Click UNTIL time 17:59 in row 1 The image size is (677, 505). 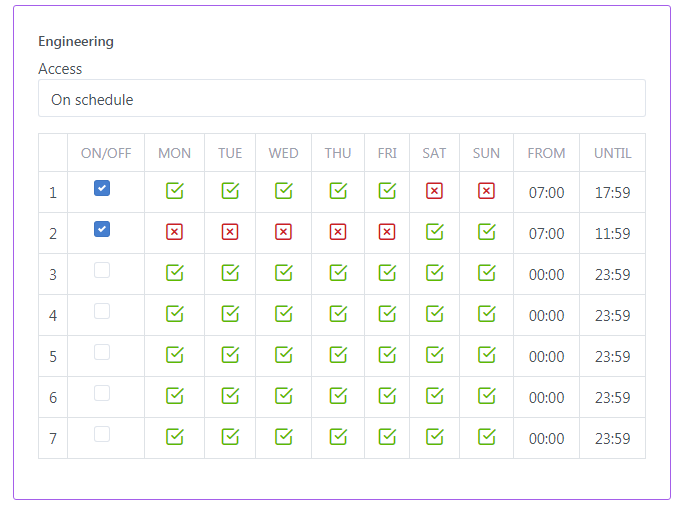(x=612, y=192)
